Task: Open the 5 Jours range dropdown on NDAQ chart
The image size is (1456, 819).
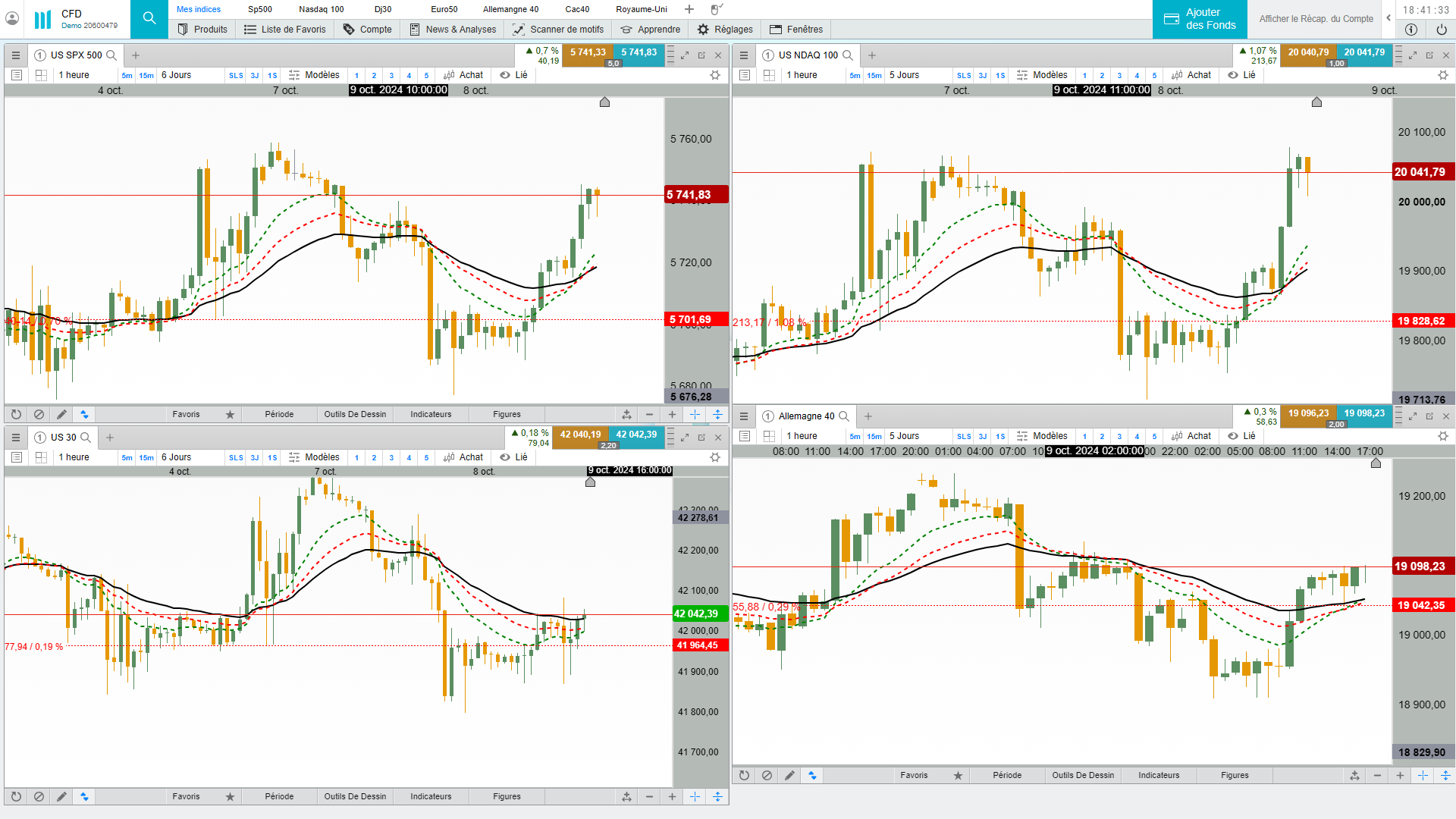Action: [904, 75]
